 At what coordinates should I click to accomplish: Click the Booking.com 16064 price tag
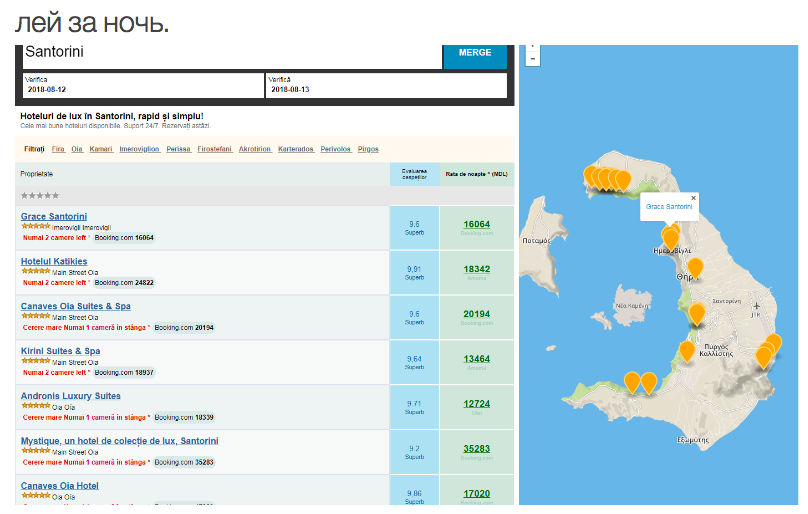pos(124,238)
